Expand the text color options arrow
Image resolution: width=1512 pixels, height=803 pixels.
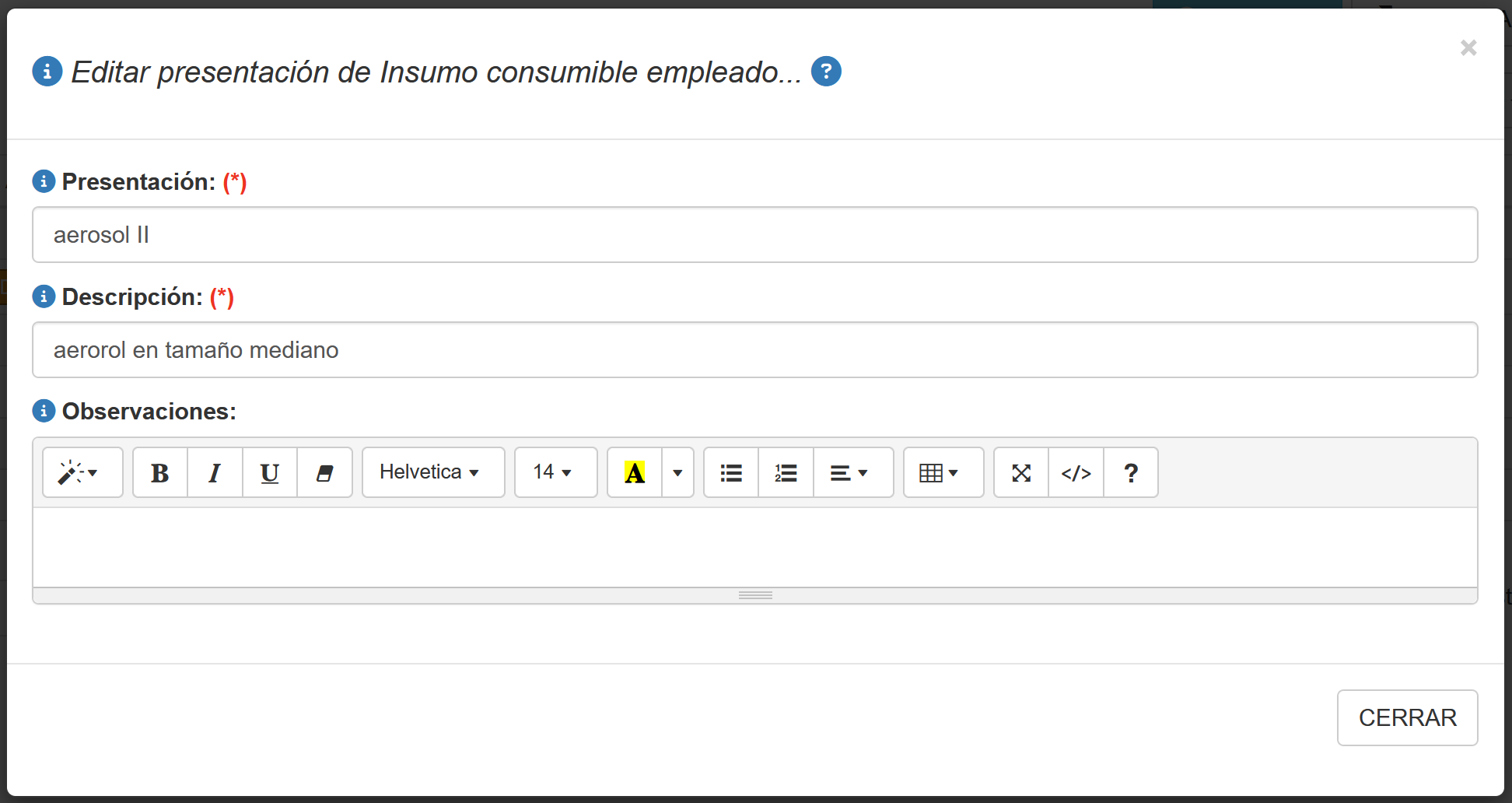[677, 472]
